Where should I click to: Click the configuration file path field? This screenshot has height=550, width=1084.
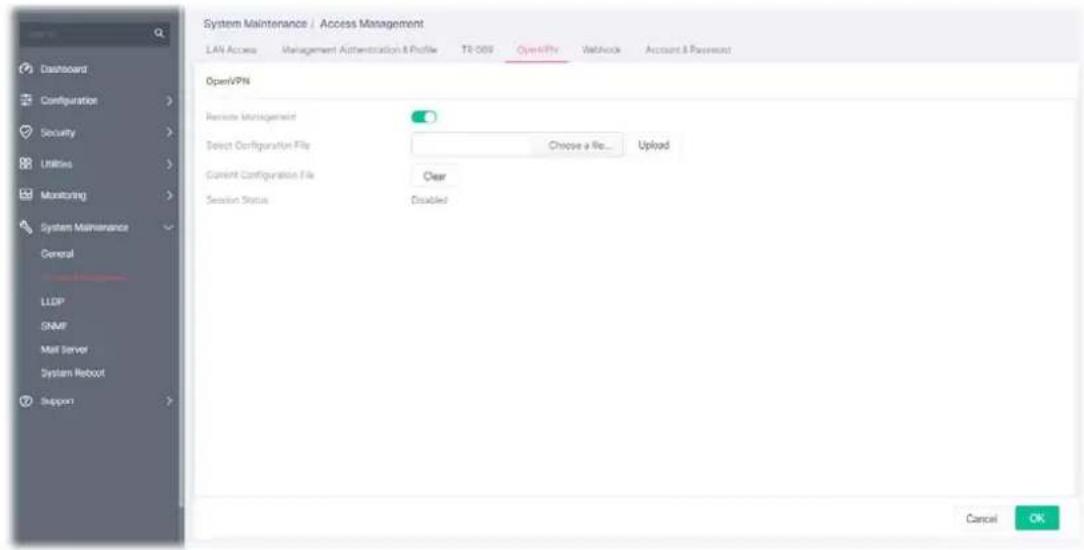point(472,145)
